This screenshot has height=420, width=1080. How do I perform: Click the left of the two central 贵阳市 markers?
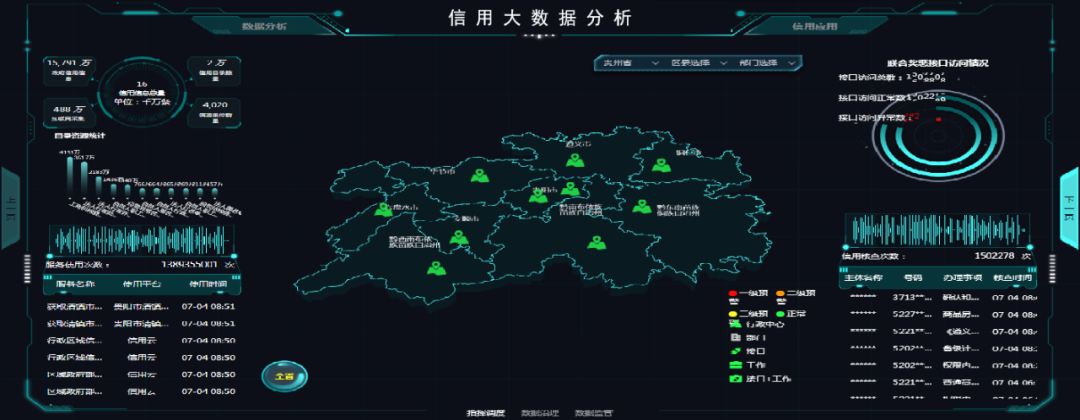coord(538,197)
